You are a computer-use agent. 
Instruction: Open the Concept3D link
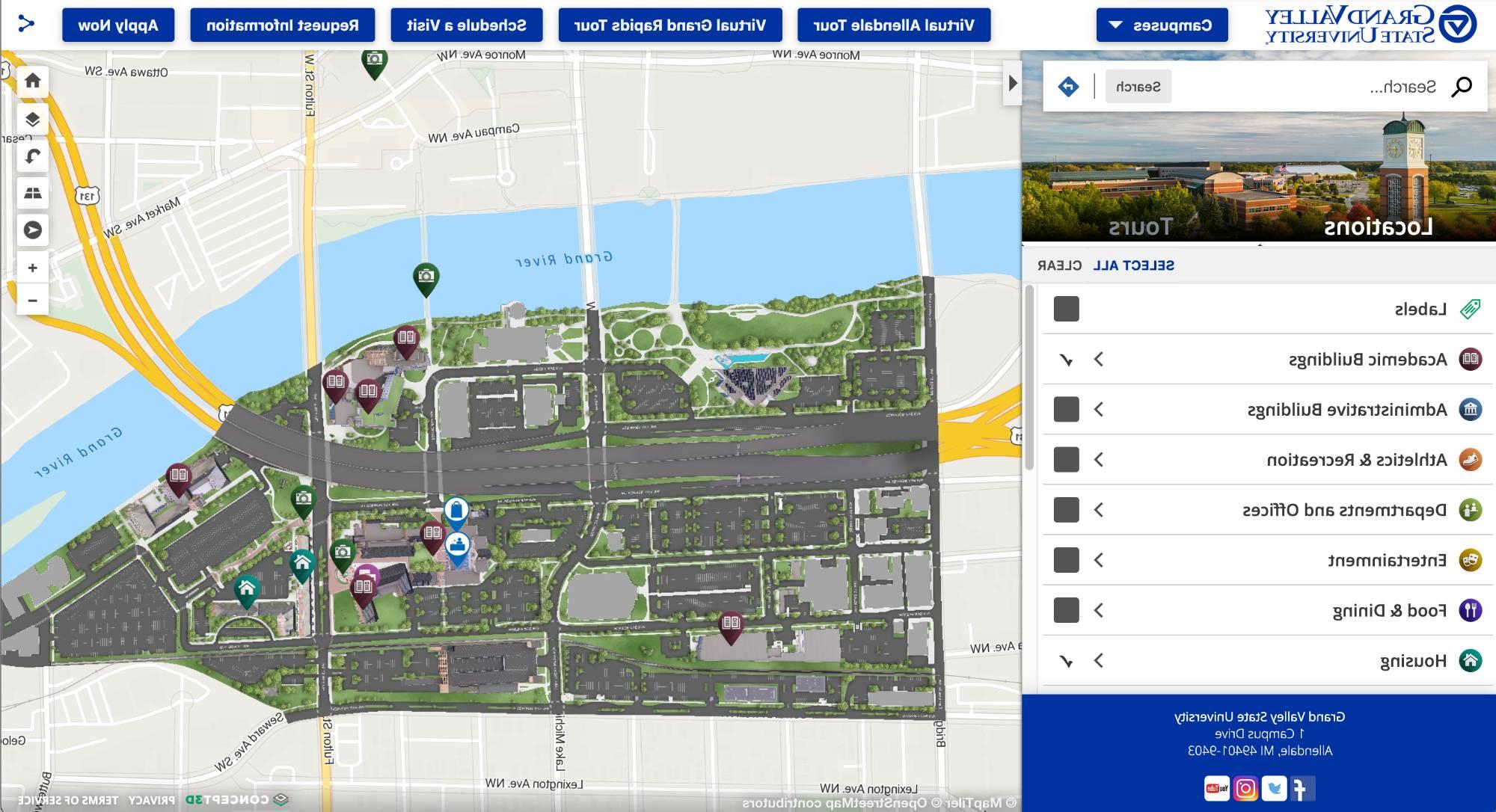pos(236,800)
